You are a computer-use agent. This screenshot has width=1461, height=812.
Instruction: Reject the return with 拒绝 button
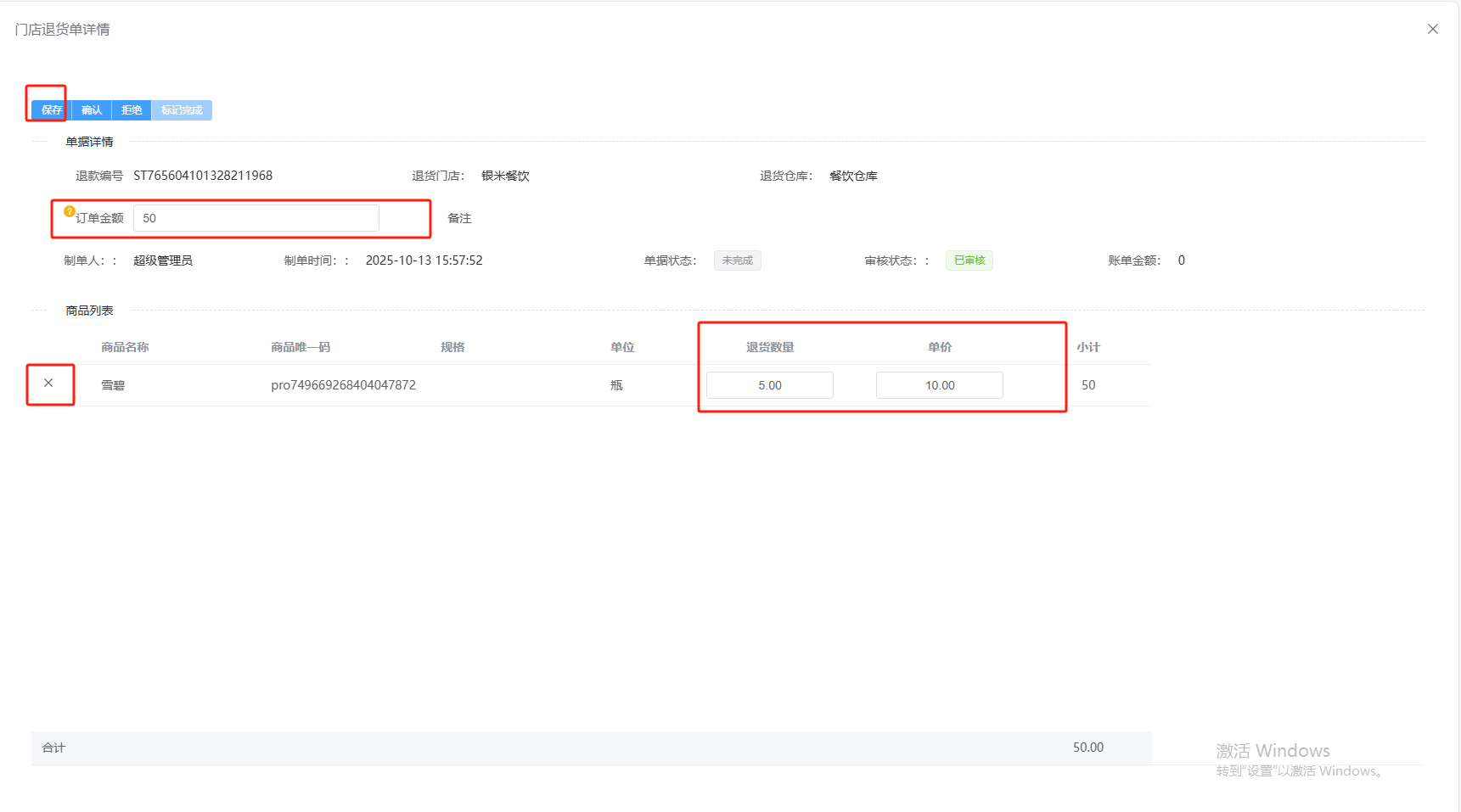(x=132, y=110)
